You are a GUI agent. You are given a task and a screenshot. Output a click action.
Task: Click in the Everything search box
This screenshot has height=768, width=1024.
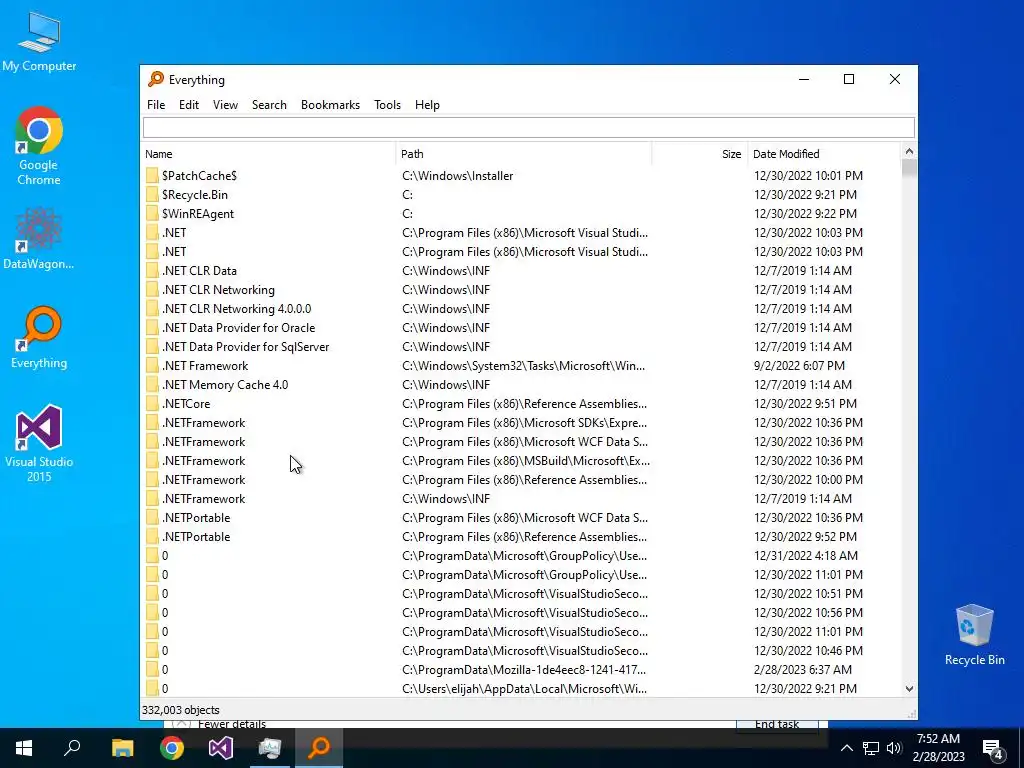point(528,127)
